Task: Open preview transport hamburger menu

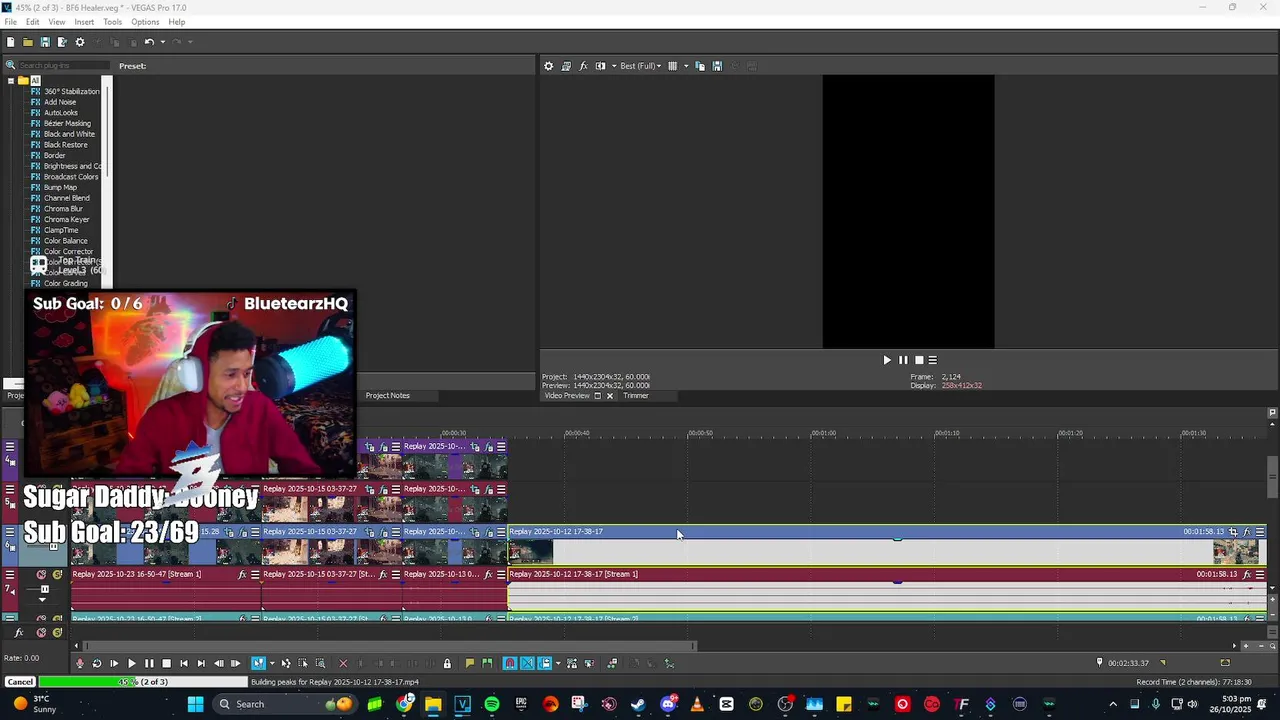Action: [x=933, y=360]
